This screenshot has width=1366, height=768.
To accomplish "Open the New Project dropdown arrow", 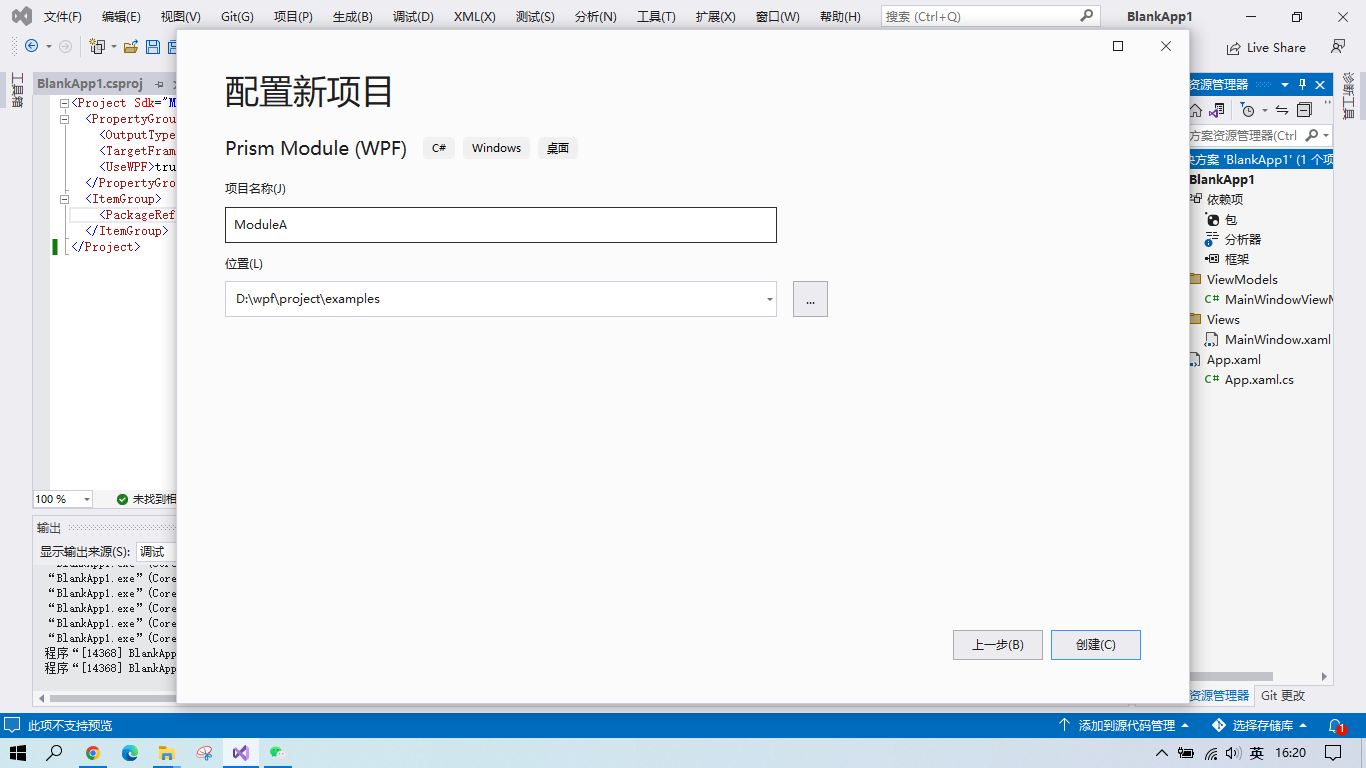I will (113, 47).
